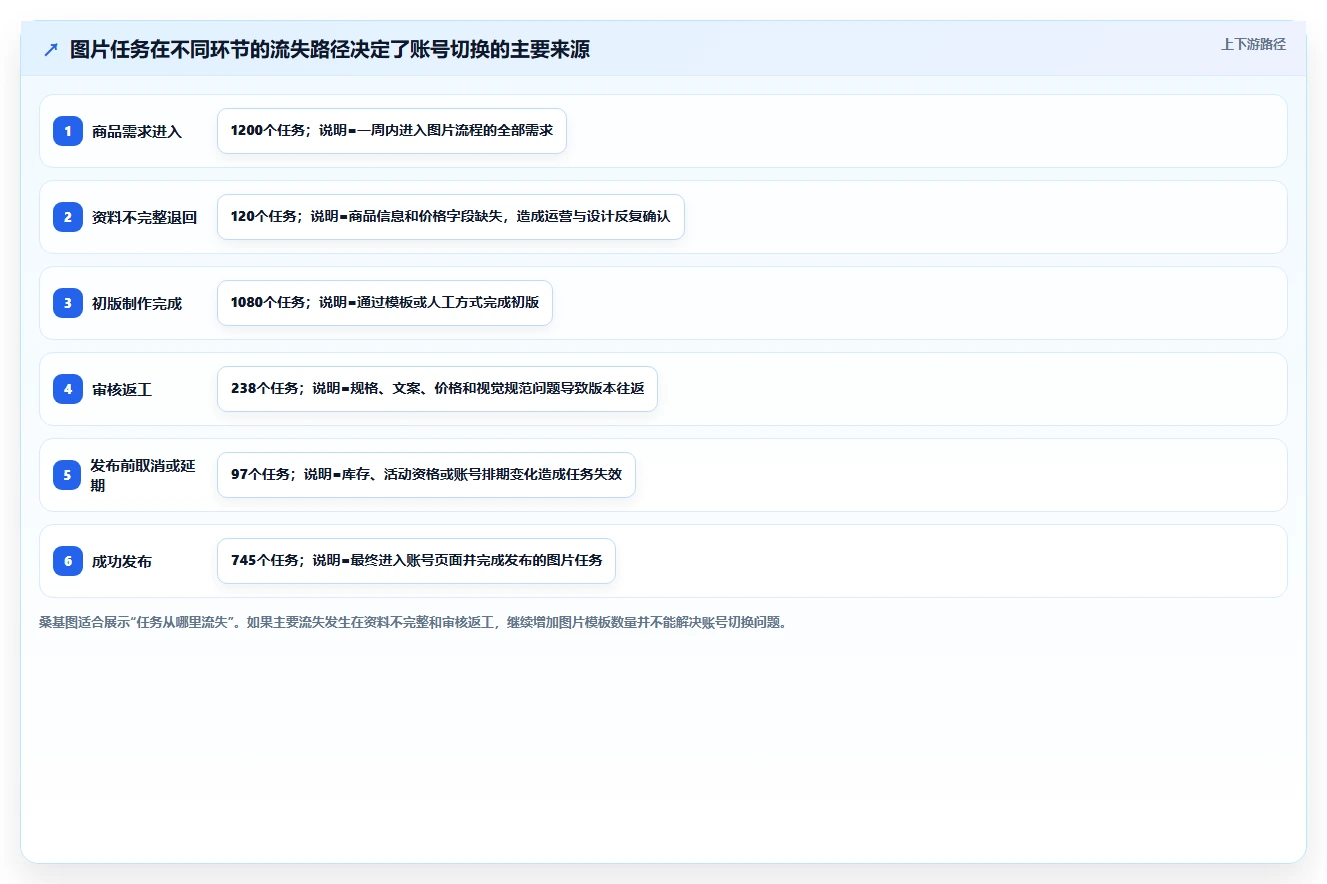
Task: Click step number badge 2
Action: pos(68,217)
